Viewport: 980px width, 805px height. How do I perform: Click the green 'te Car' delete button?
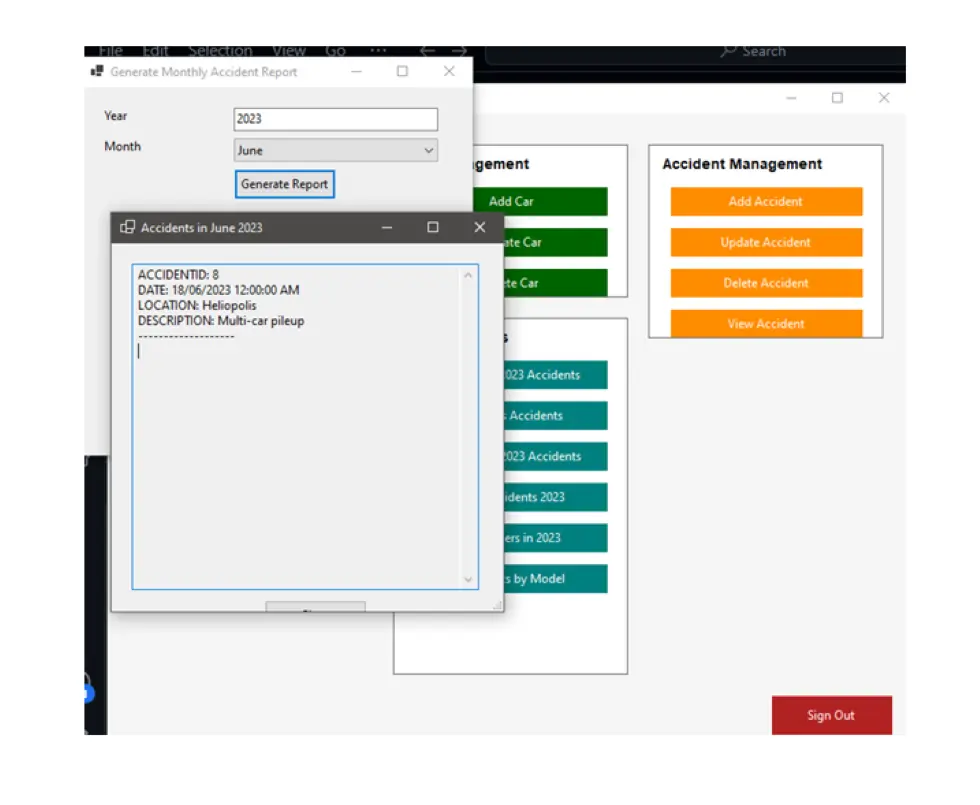coord(555,282)
